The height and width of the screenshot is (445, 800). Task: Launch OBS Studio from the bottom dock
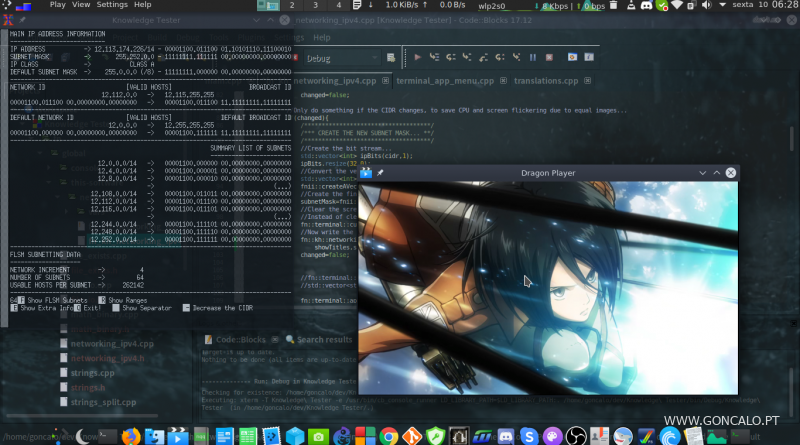[576, 437]
